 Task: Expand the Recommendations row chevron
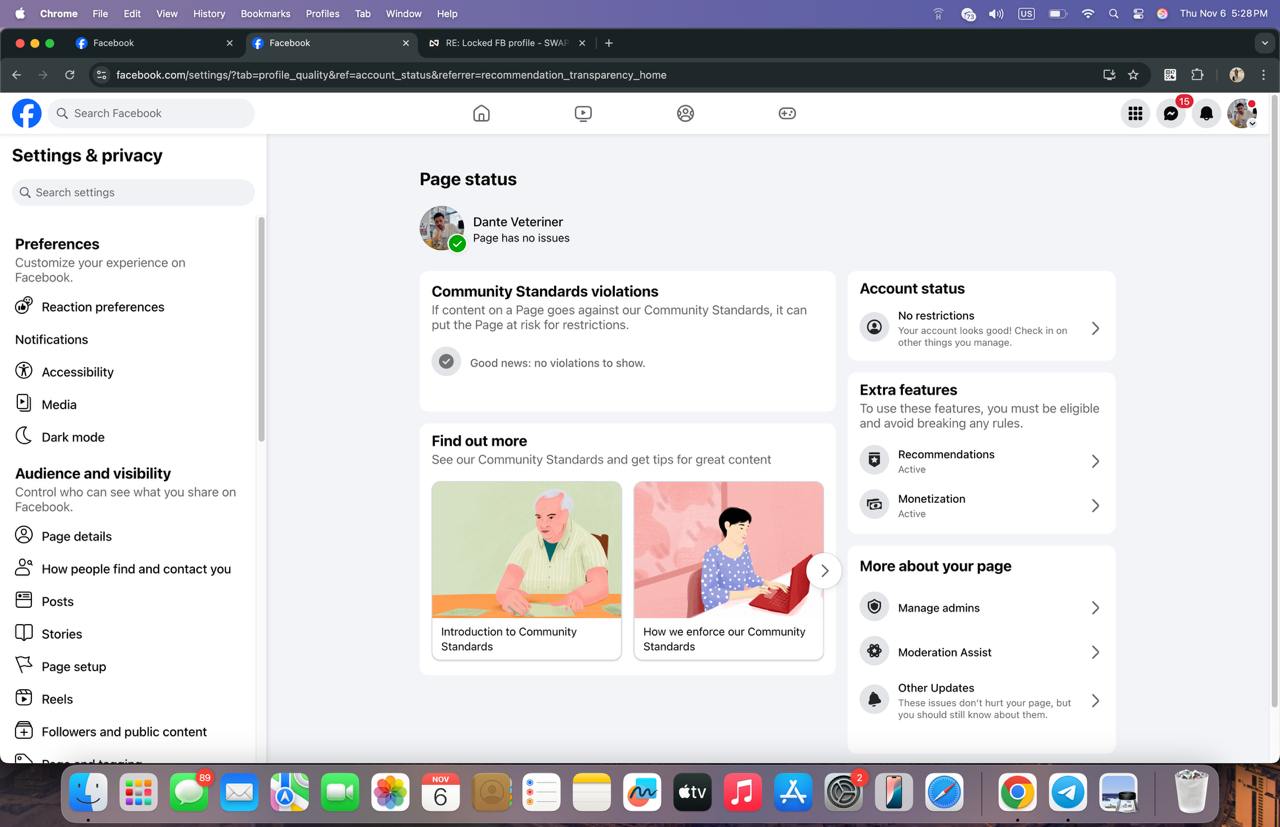pyautogui.click(x=1095, y=461)
